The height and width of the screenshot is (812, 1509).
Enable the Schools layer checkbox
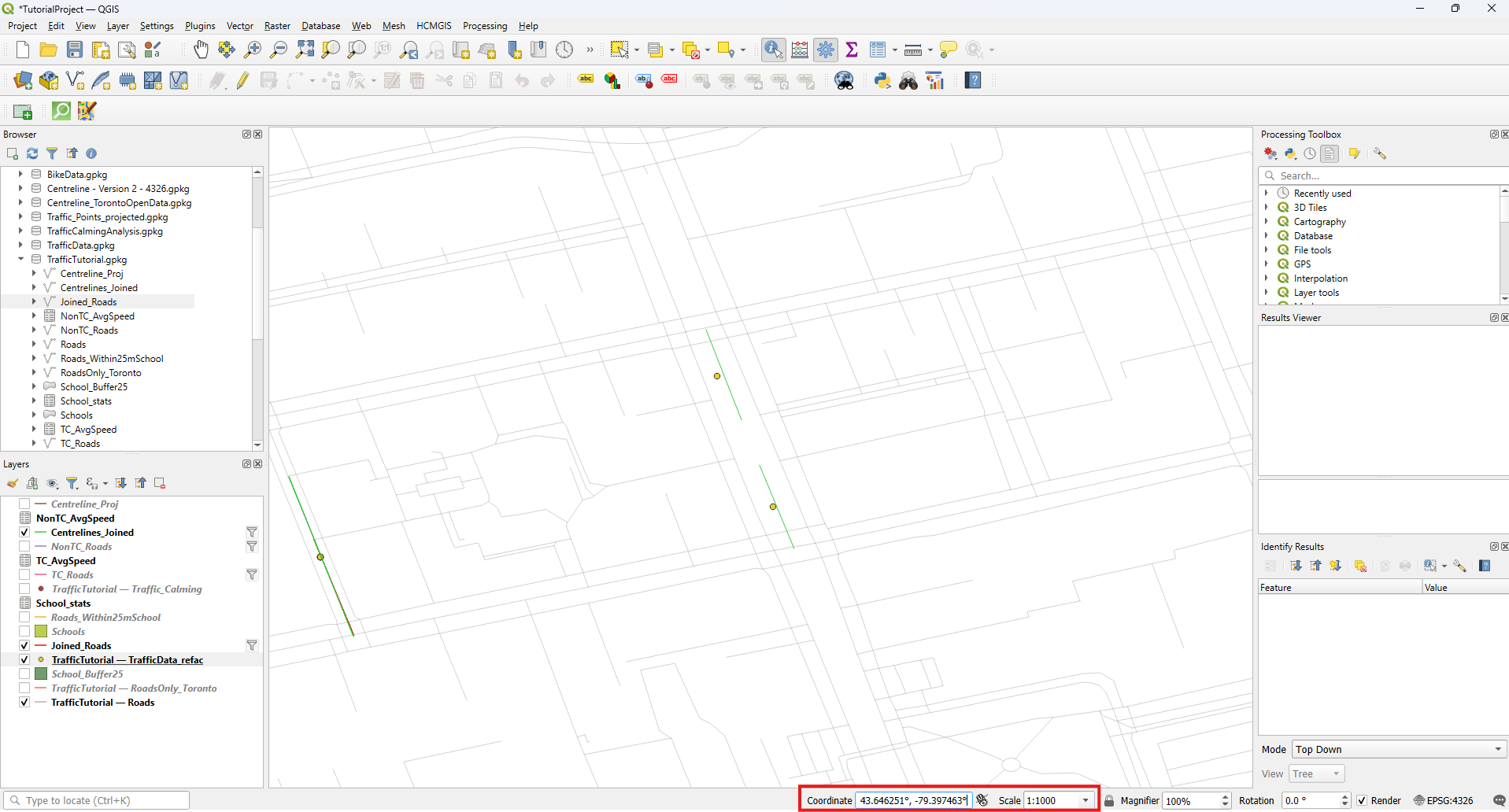coord(24,632)
